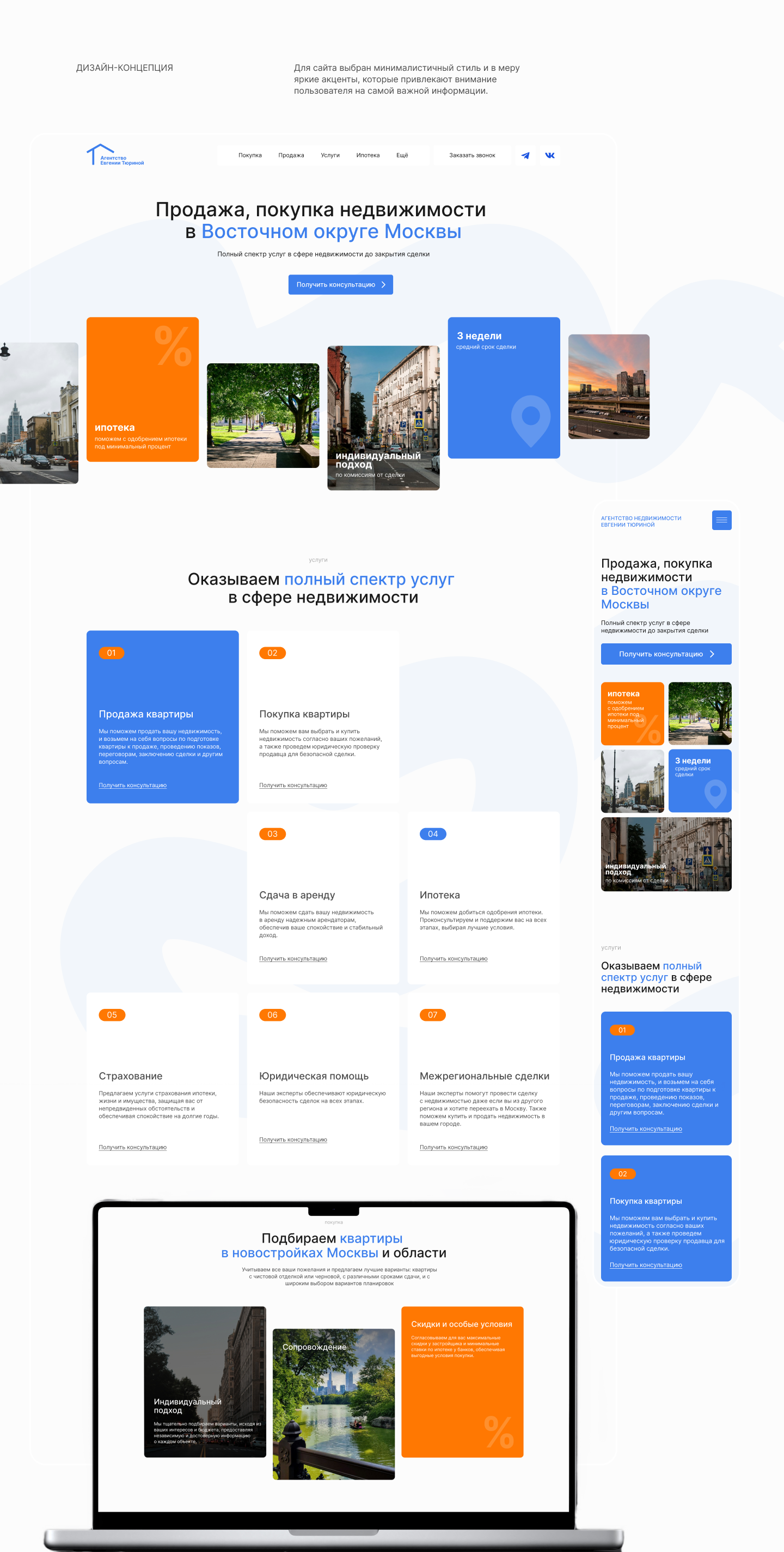784x1552 pixels.
Task: Click the blue 04 badge on Ипотека card
Action: point(432,834)
